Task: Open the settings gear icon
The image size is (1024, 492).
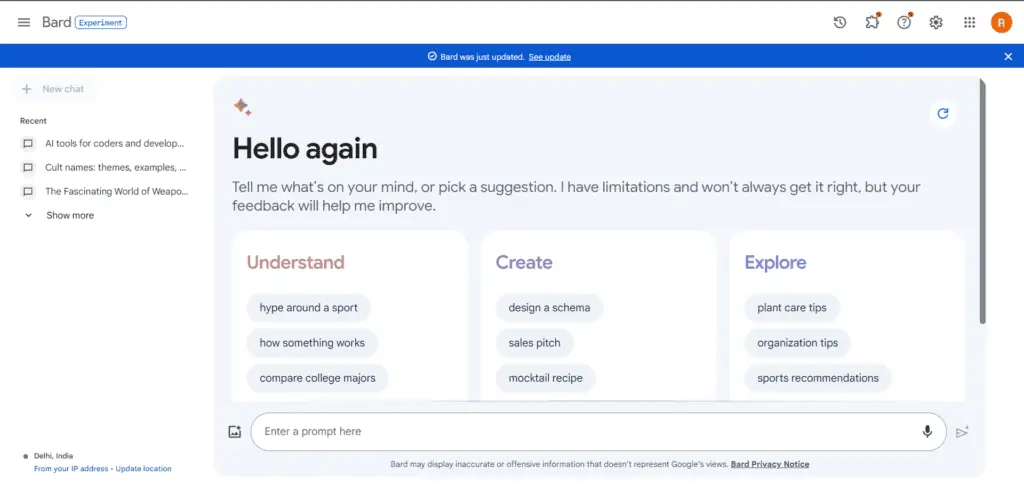Action: (936, 22)
